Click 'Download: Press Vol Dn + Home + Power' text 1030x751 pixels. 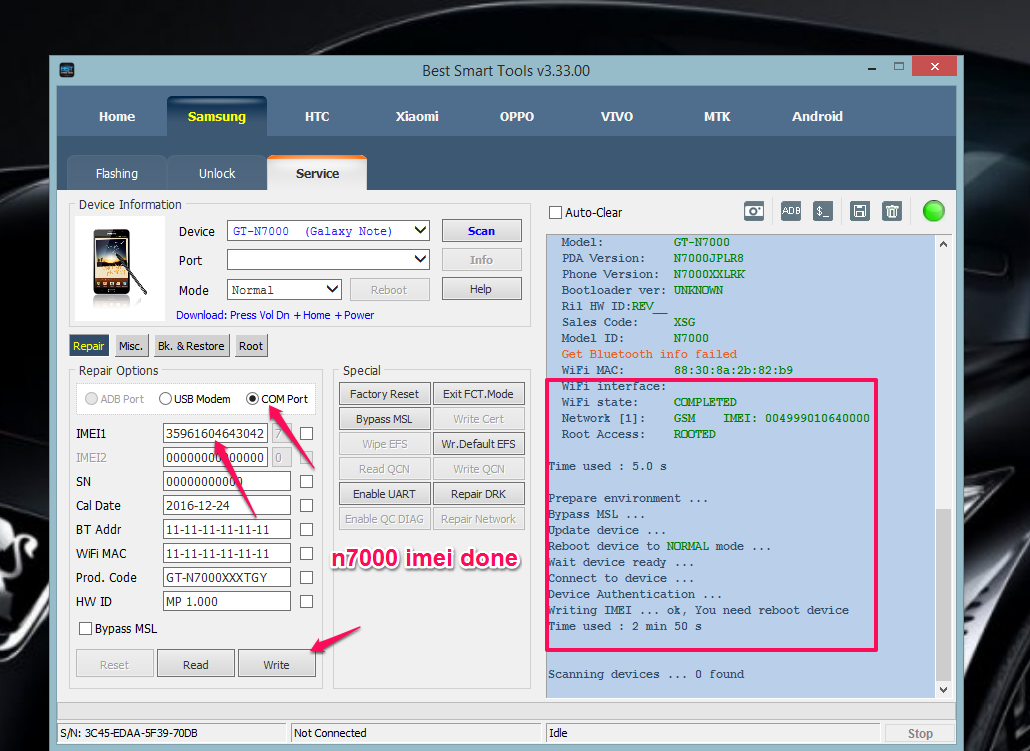(x=275, y=315)
